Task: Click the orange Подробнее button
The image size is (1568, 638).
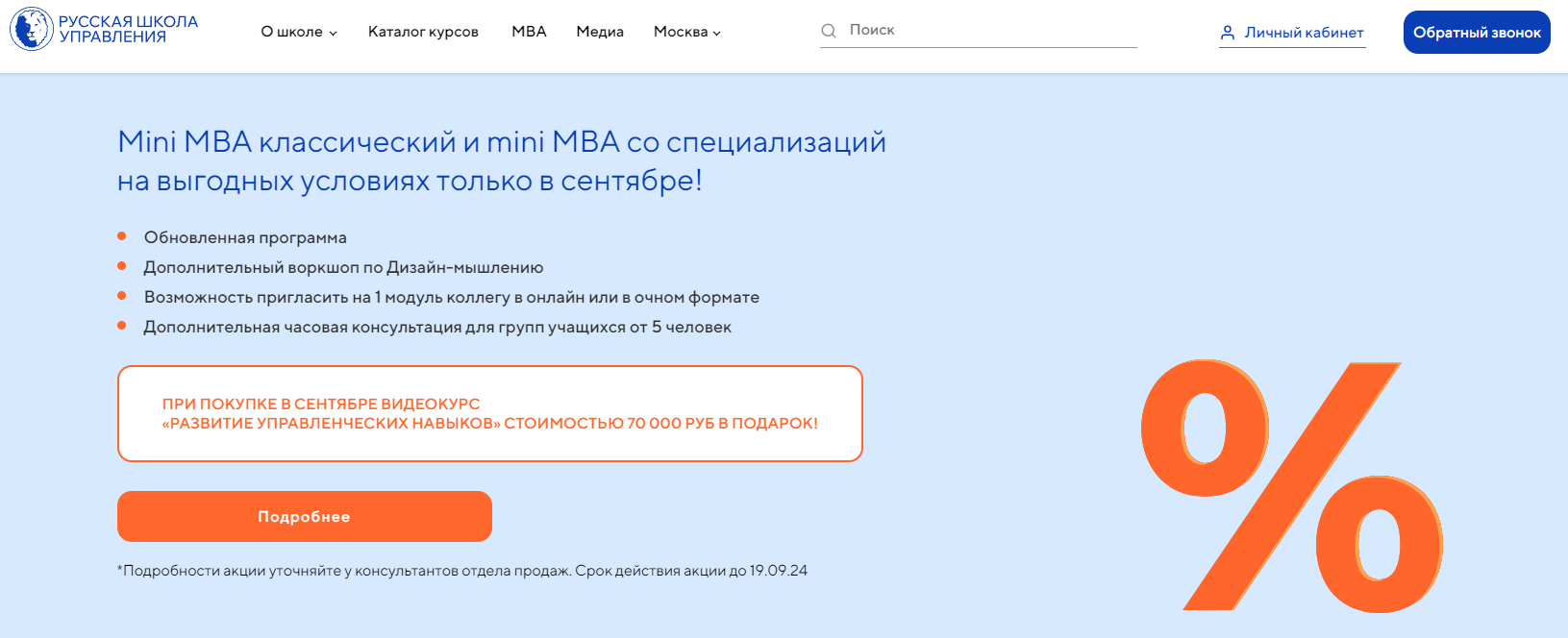Action: [305, 517]
